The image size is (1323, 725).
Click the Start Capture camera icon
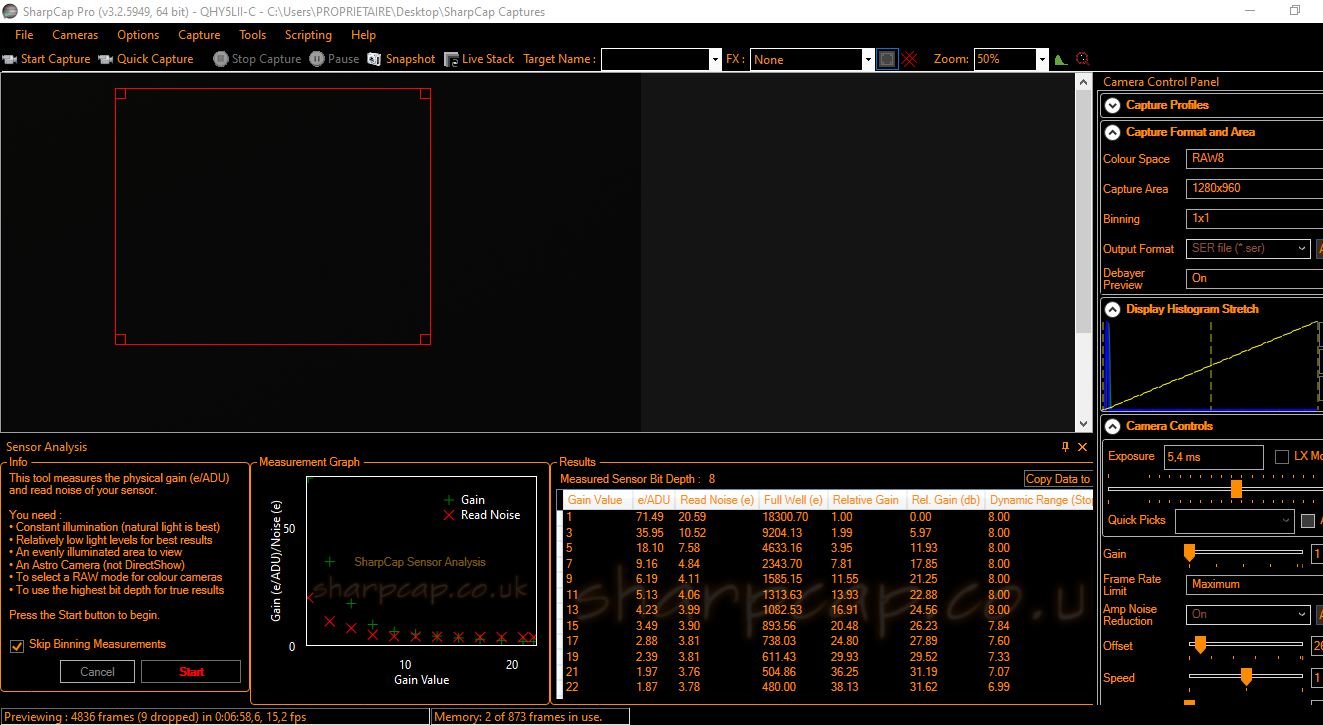coord(10,59)
